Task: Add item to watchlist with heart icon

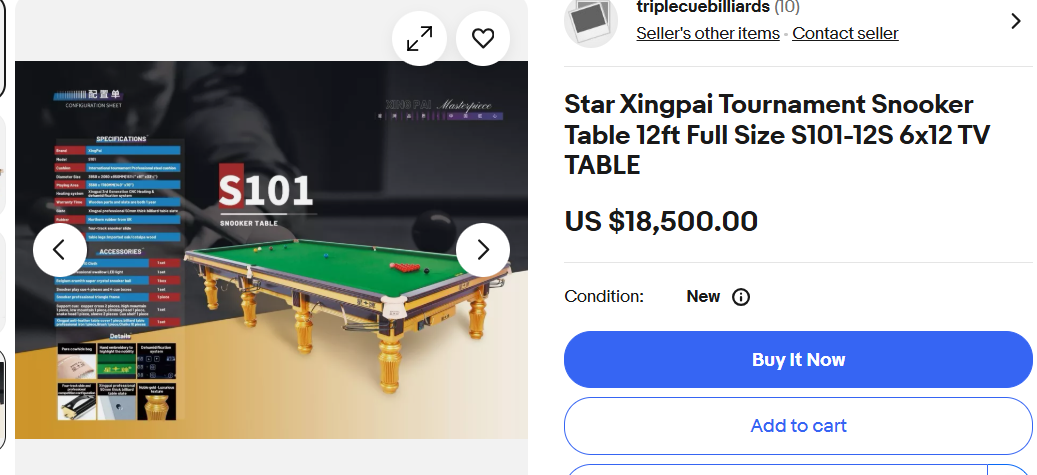Action: 483,39
